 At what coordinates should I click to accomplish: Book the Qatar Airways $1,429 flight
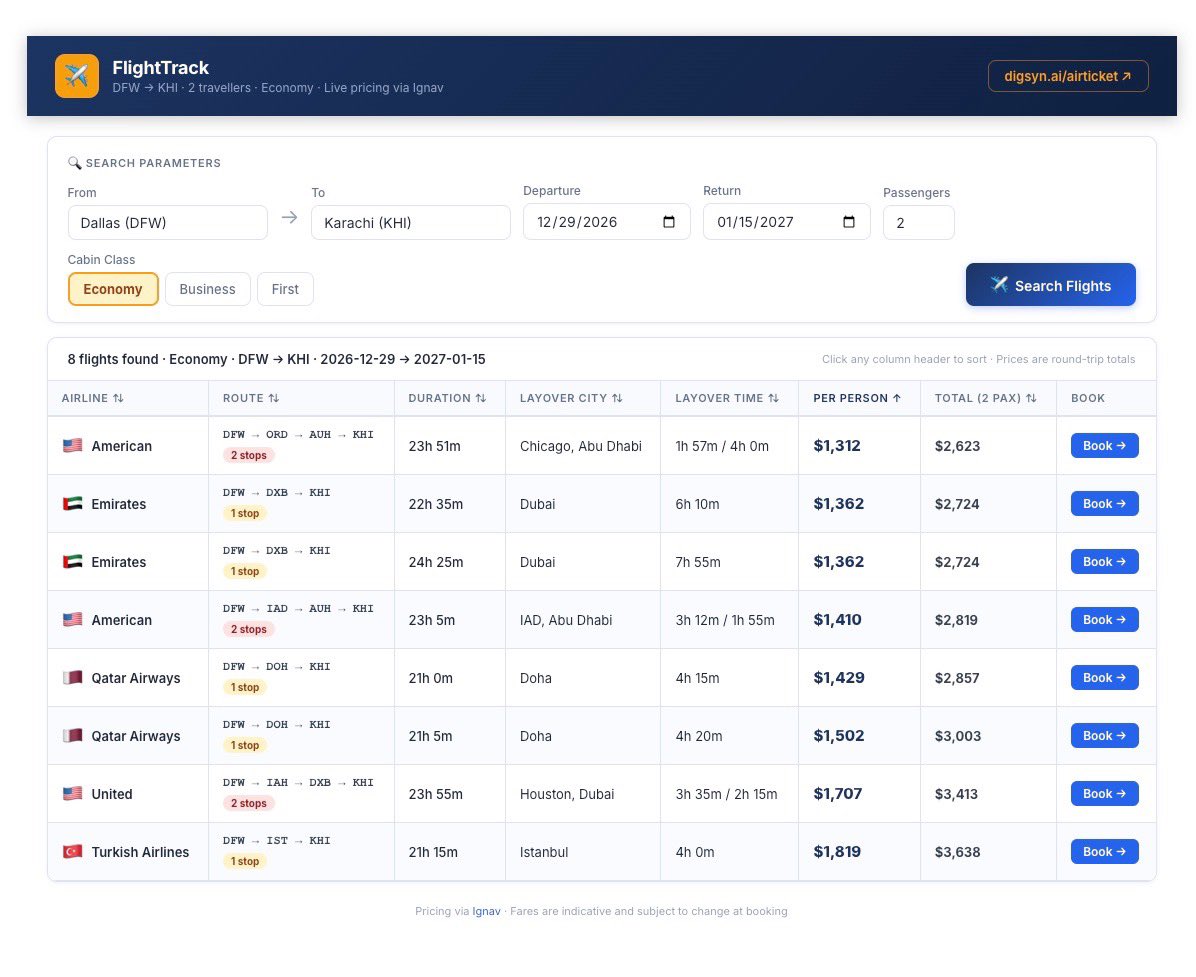[x=1104, y=677]
